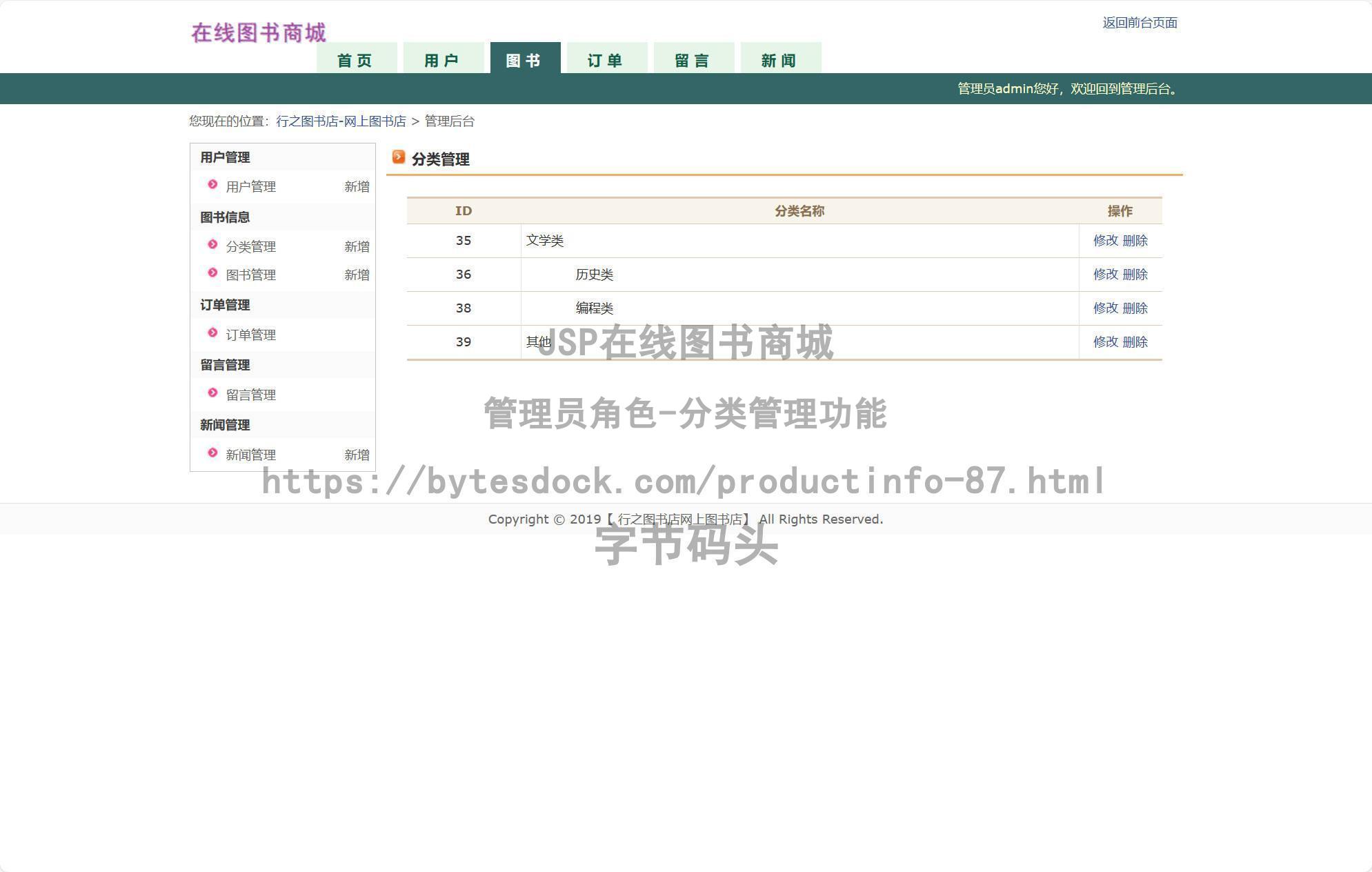
Task: Click the 留言管理 bold section heading
Action: coord(225,365)
